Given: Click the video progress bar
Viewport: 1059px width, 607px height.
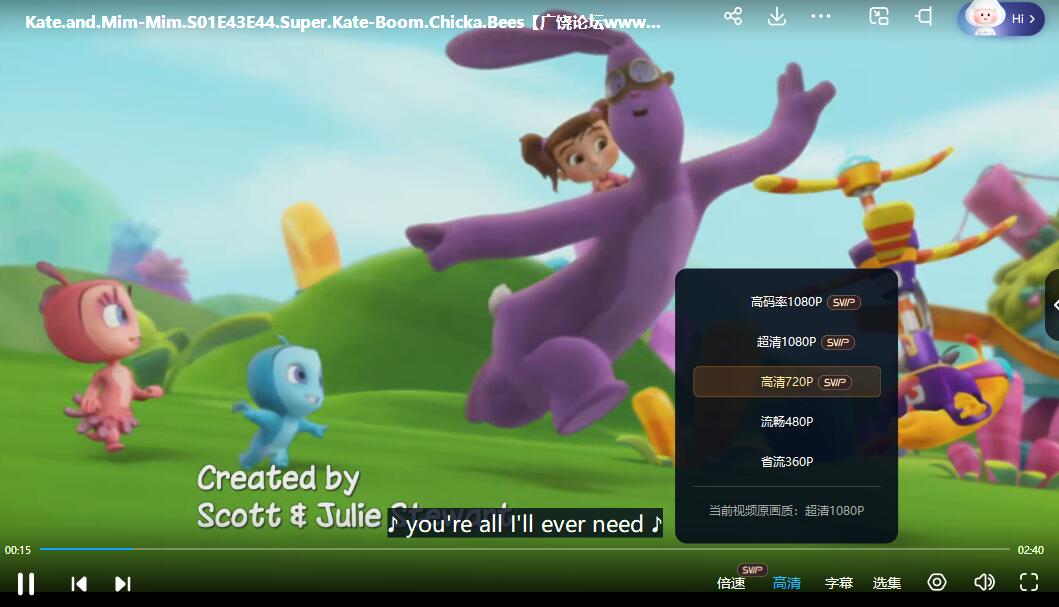Looking at the screenshot, I should click(x=524, y=549).
